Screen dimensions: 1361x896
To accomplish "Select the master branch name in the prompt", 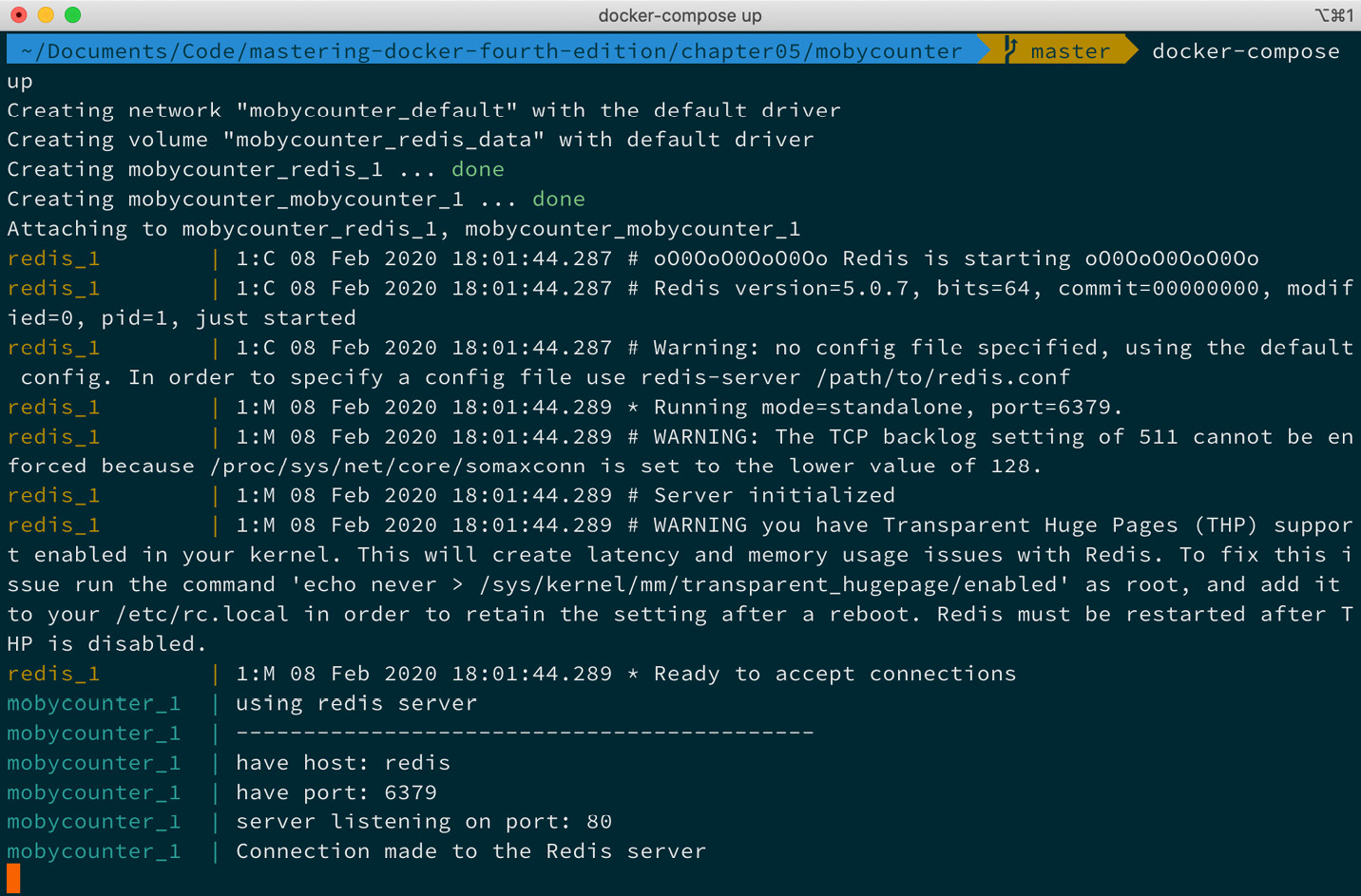I will tap(1070, 50).
